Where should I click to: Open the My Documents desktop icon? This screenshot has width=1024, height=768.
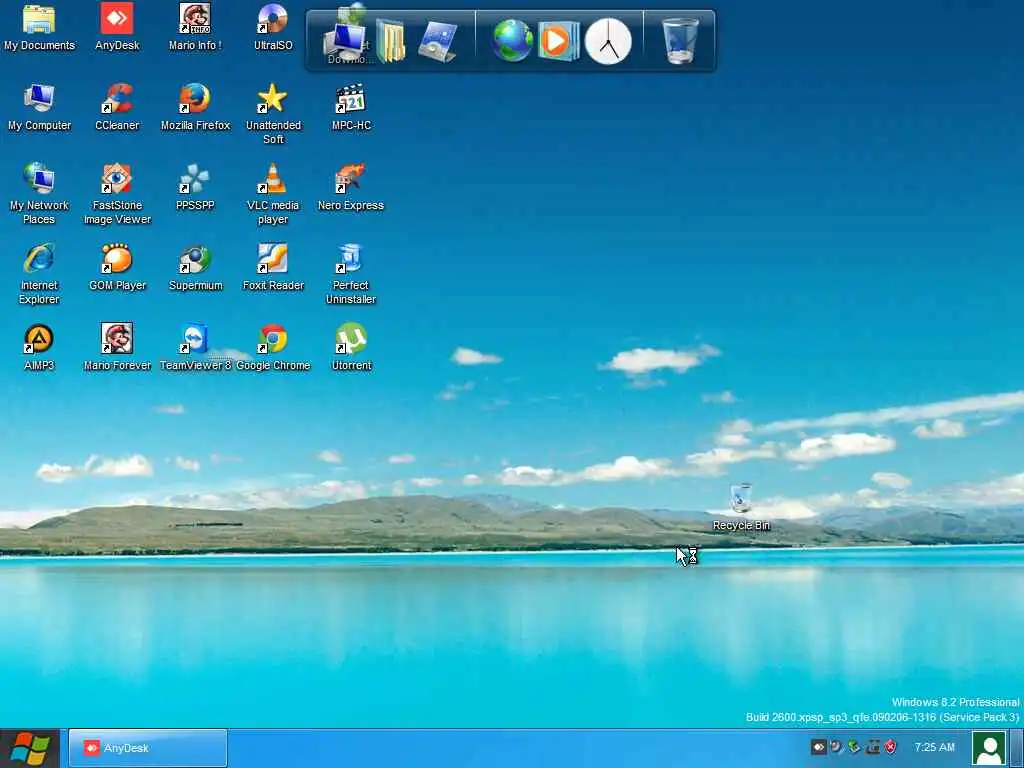click(39, 27)
